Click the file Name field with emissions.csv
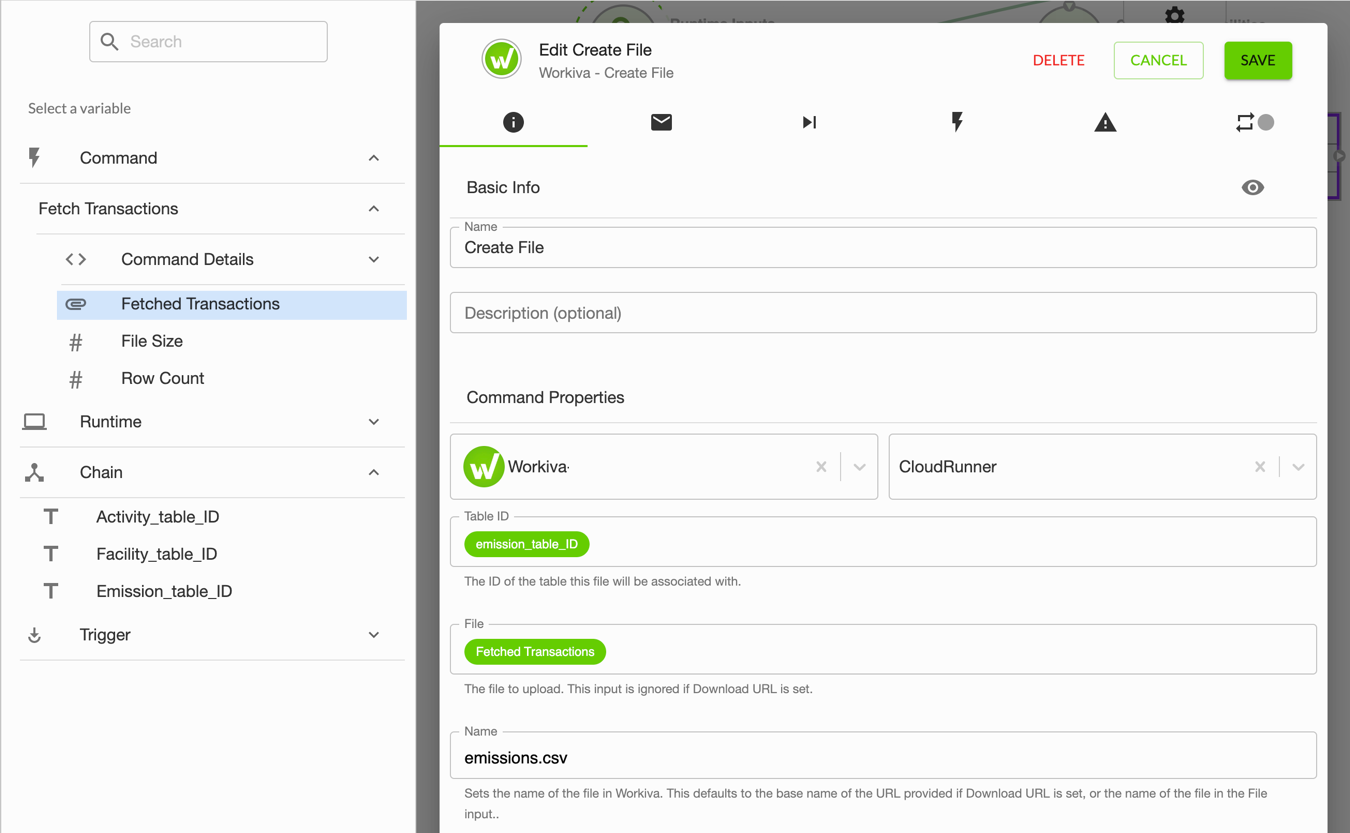The image size is (1350, 833). click(883, 757)
